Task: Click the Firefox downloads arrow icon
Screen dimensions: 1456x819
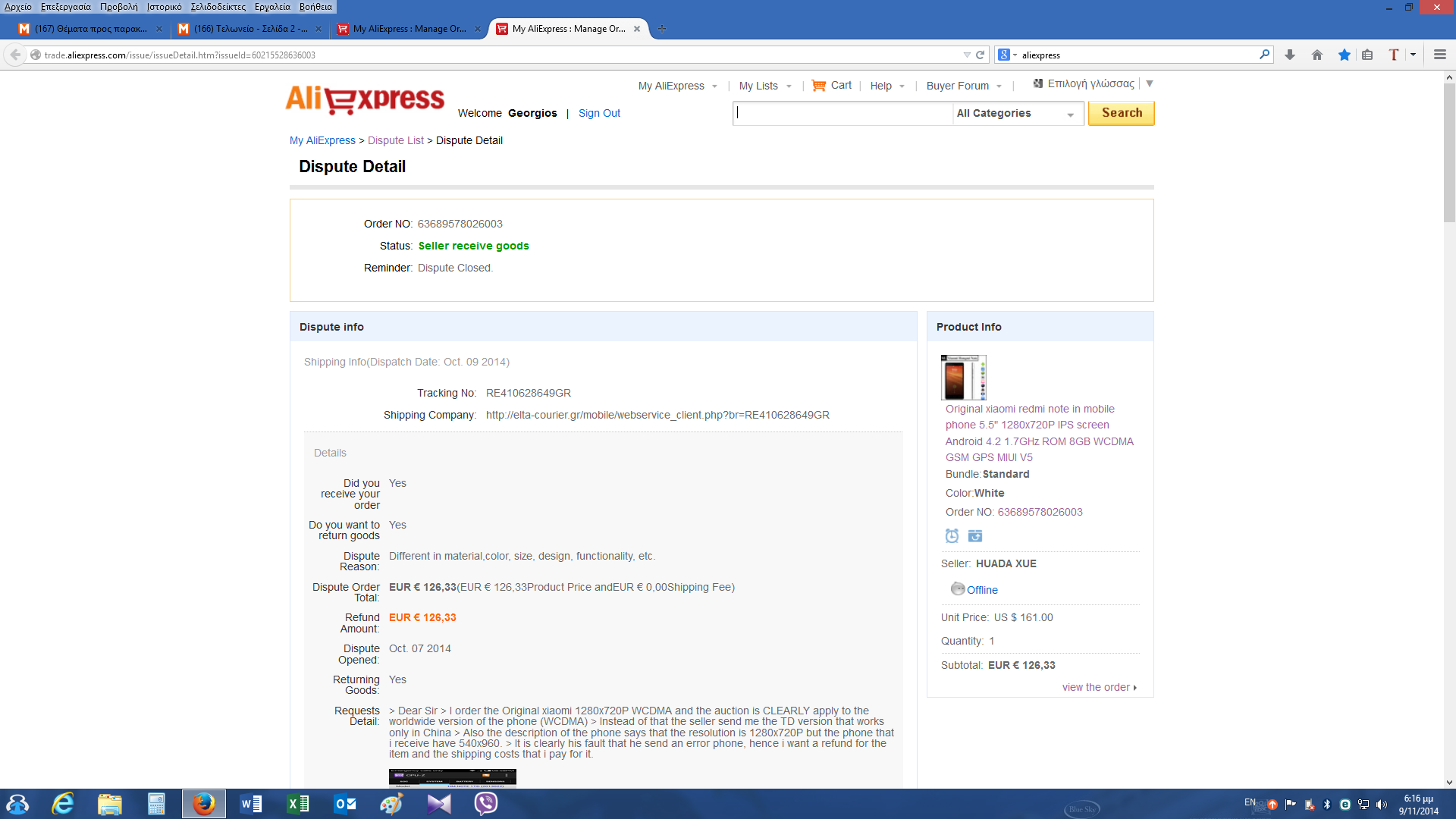Action: [1289, 55]
